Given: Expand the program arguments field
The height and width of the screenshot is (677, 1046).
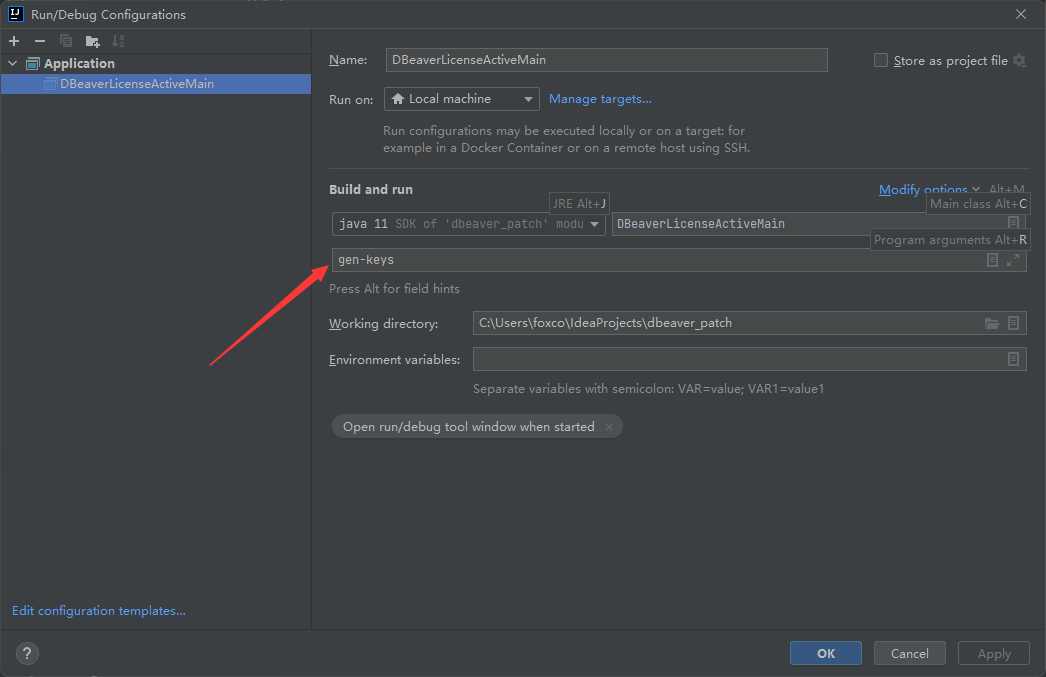Looking at the screenshot, I should (1013, 260).
